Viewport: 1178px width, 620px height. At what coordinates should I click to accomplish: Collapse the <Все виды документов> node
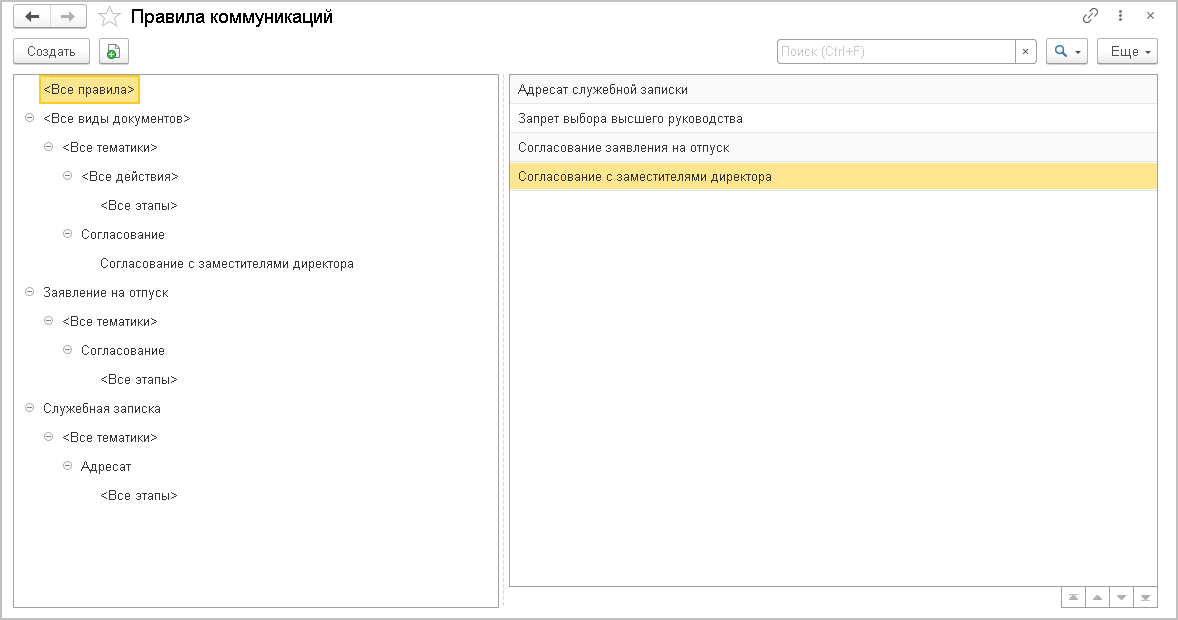[x=30, y=119]
